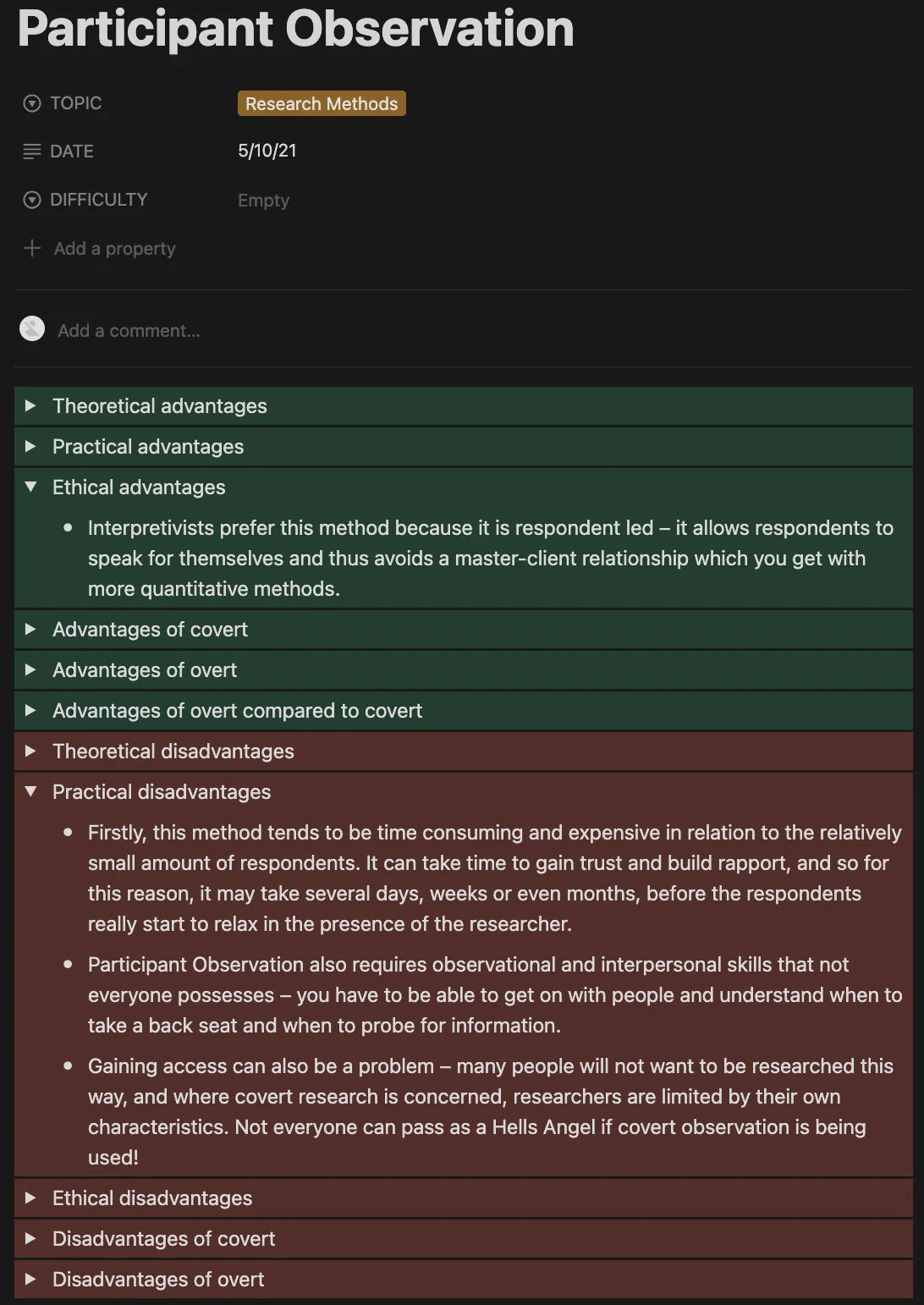
Task: Expand the Advantages of covert toggle
Action: tap(30, 629)
